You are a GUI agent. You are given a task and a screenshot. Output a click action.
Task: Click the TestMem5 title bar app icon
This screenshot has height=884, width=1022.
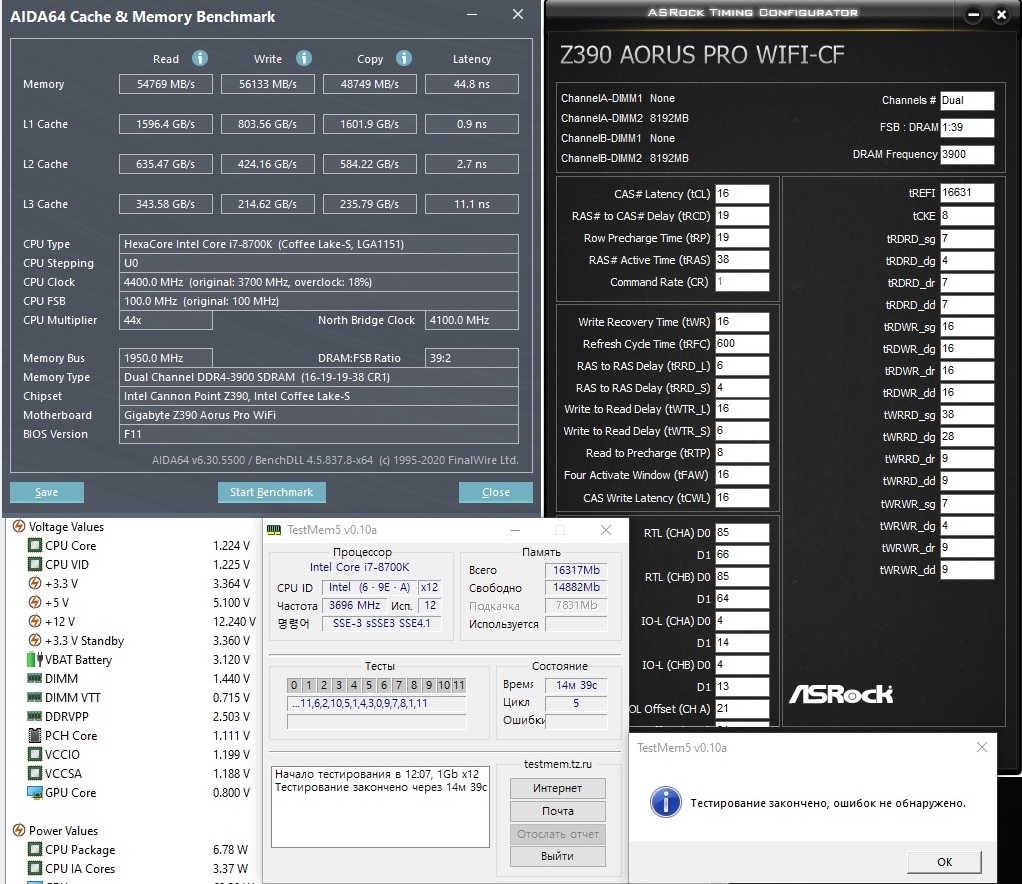[274, 529]
